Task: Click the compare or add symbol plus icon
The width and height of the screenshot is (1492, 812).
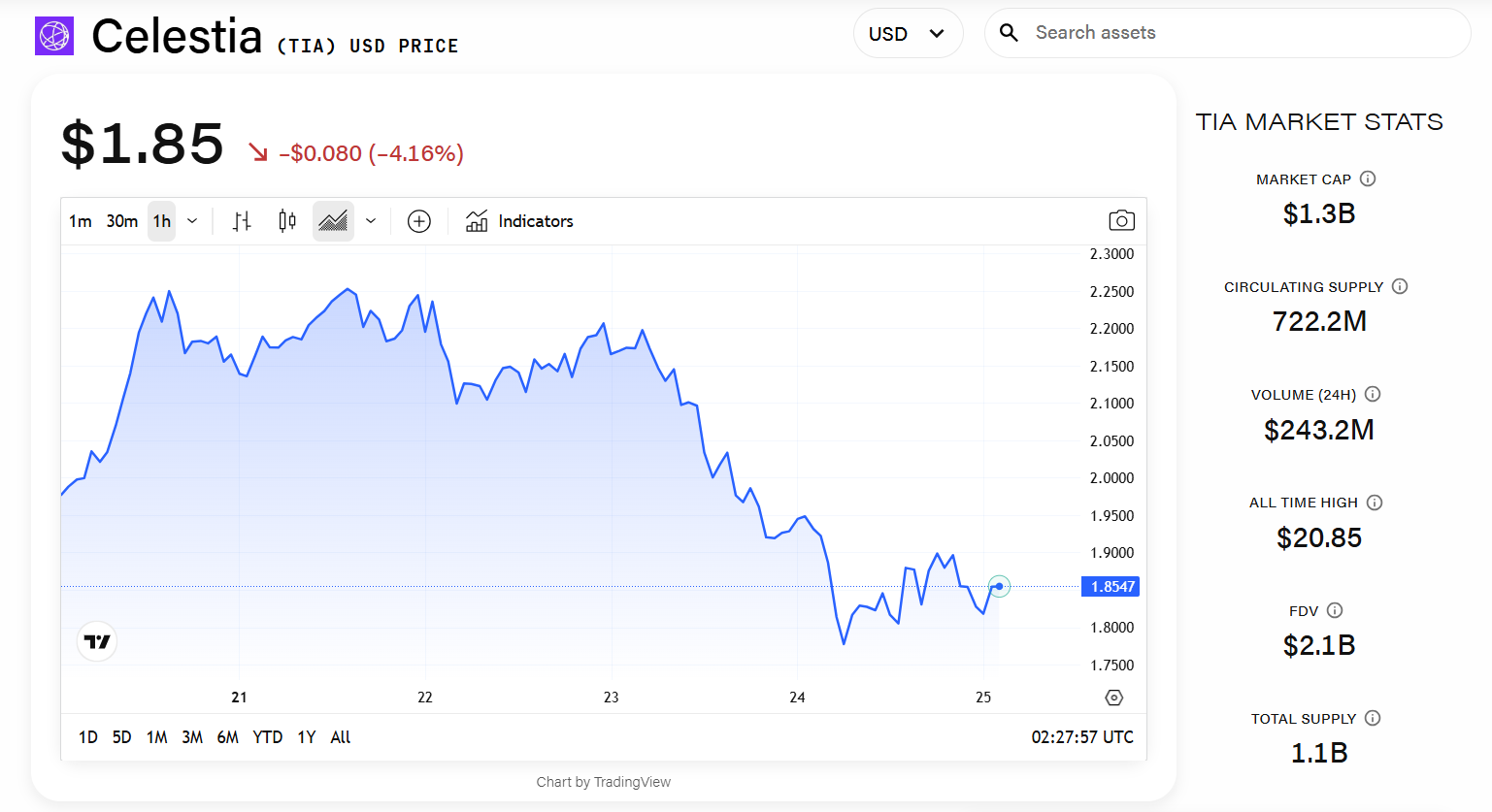Action: [x=419, y=221]
